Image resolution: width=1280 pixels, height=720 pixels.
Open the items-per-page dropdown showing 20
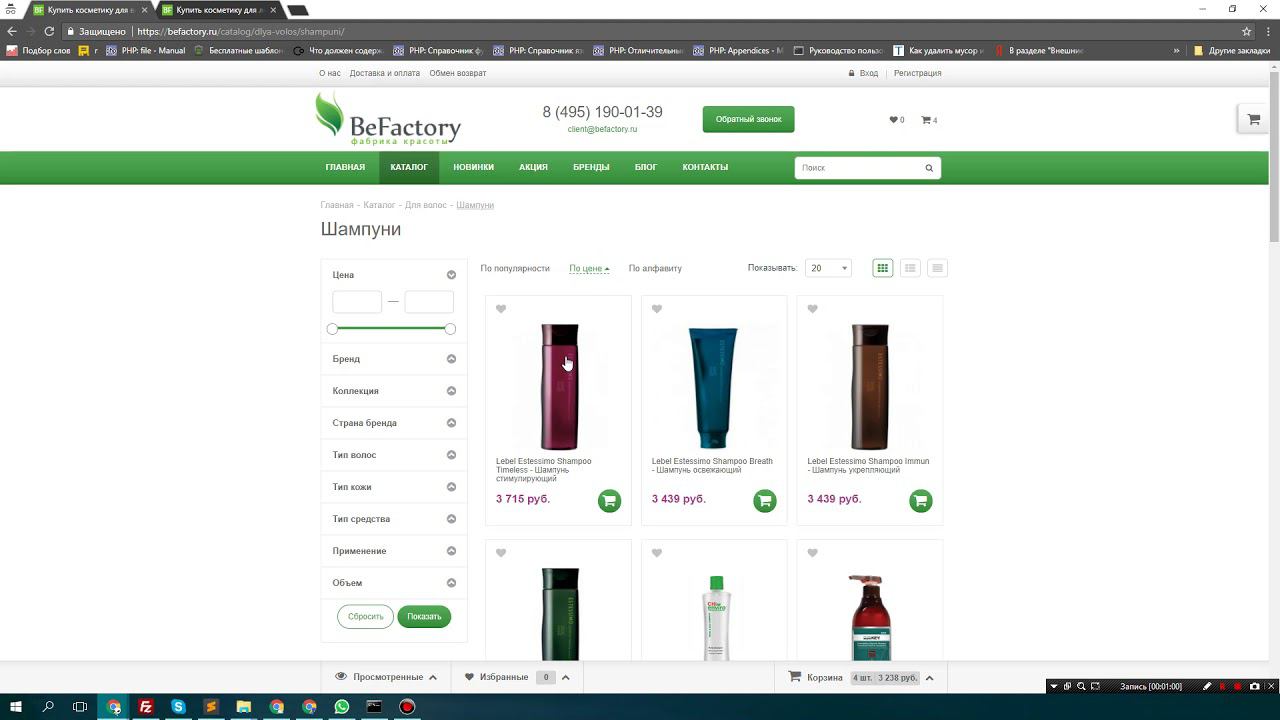tap(828, 268)
